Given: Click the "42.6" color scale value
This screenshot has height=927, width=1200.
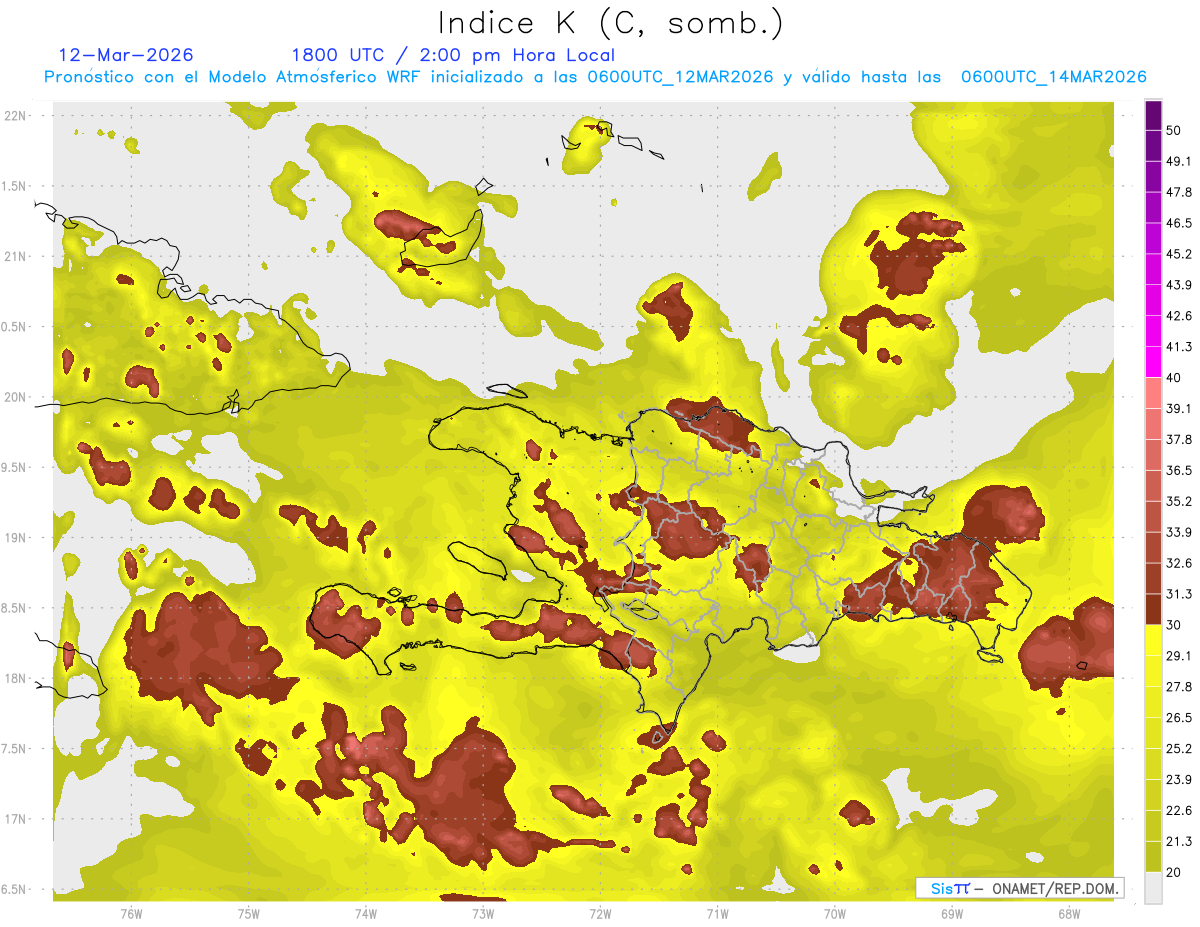Looking at the screenshot, I should (1179, 316).
